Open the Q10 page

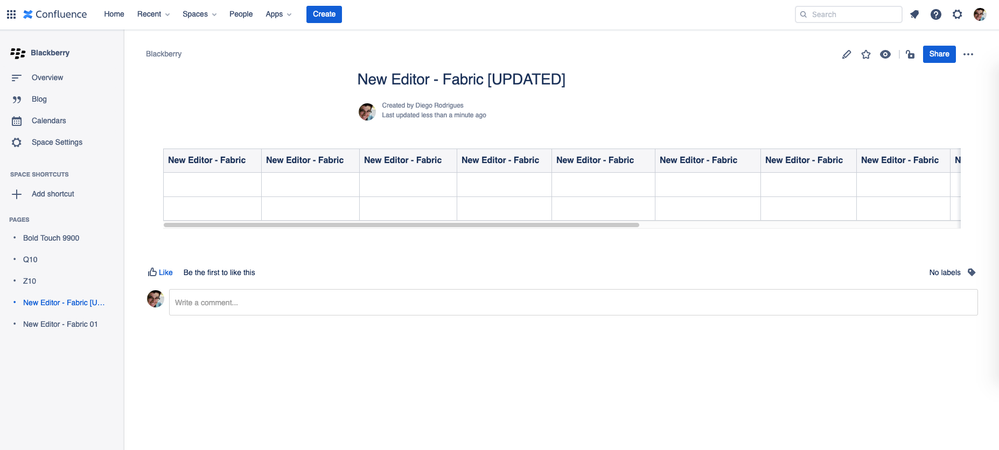point(29,259)
